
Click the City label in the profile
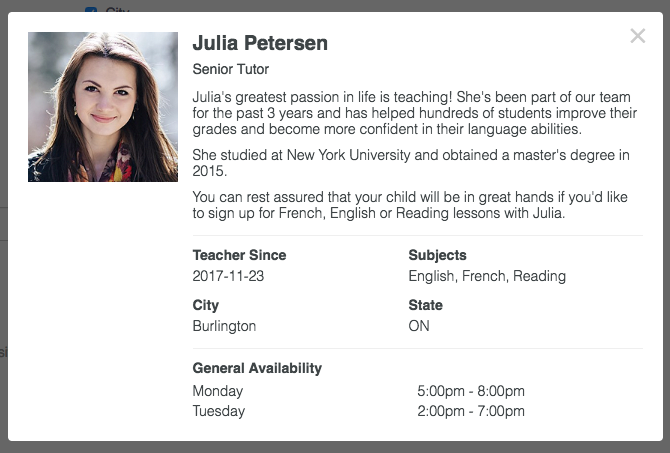click(x=205, y=305)
